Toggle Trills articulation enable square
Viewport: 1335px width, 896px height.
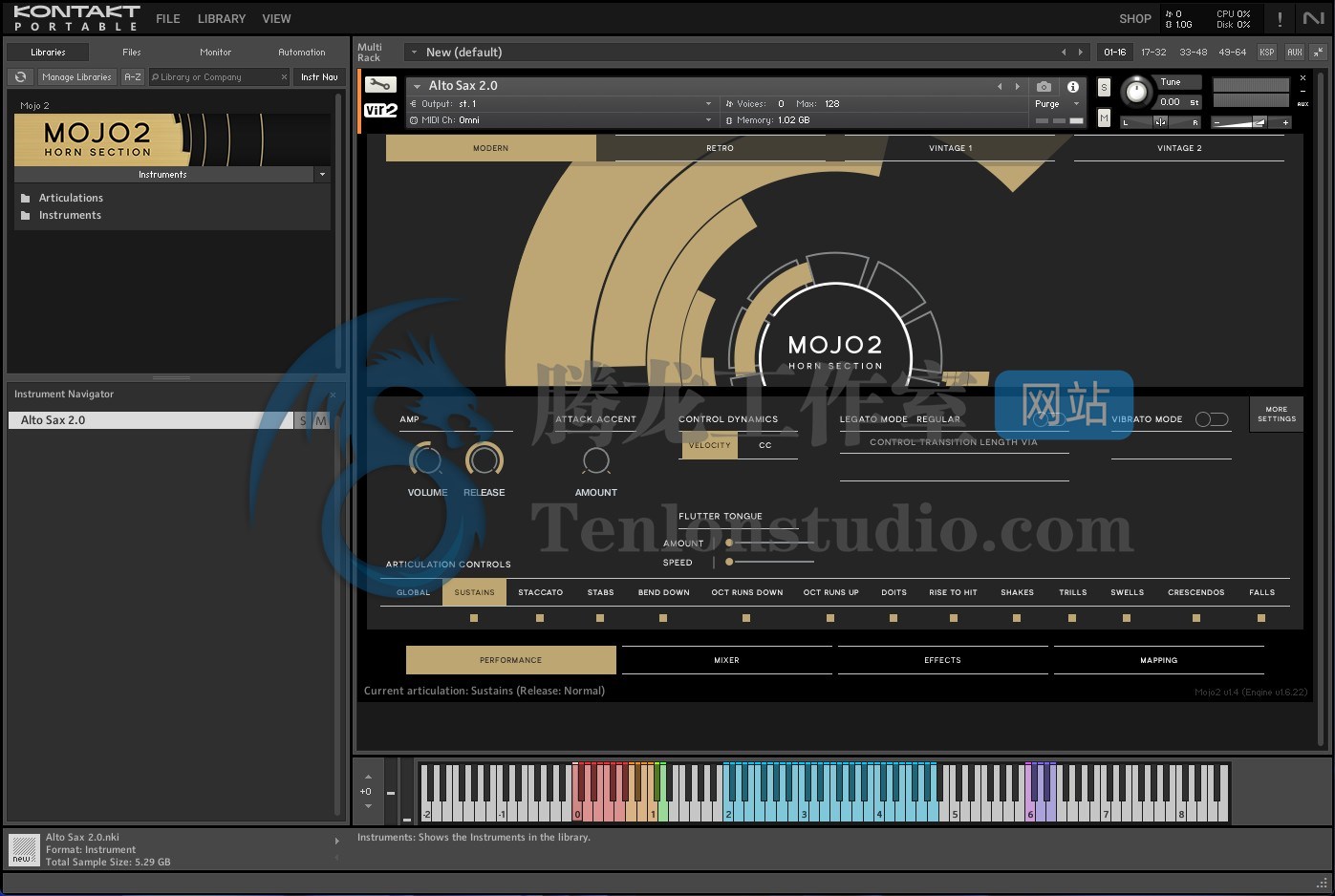(1072, 618)
